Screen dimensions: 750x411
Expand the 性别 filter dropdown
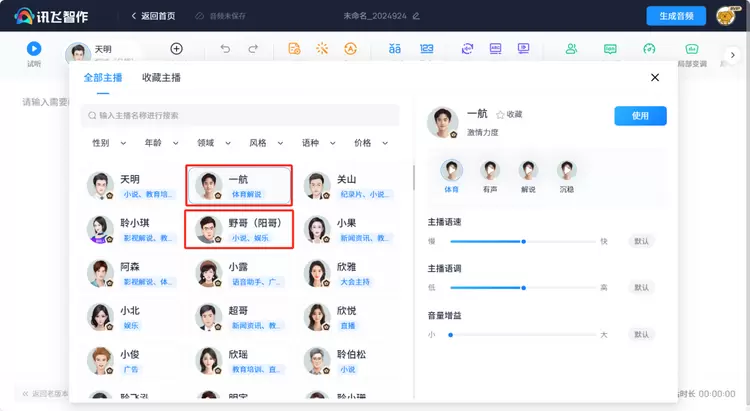click(105, 143)
